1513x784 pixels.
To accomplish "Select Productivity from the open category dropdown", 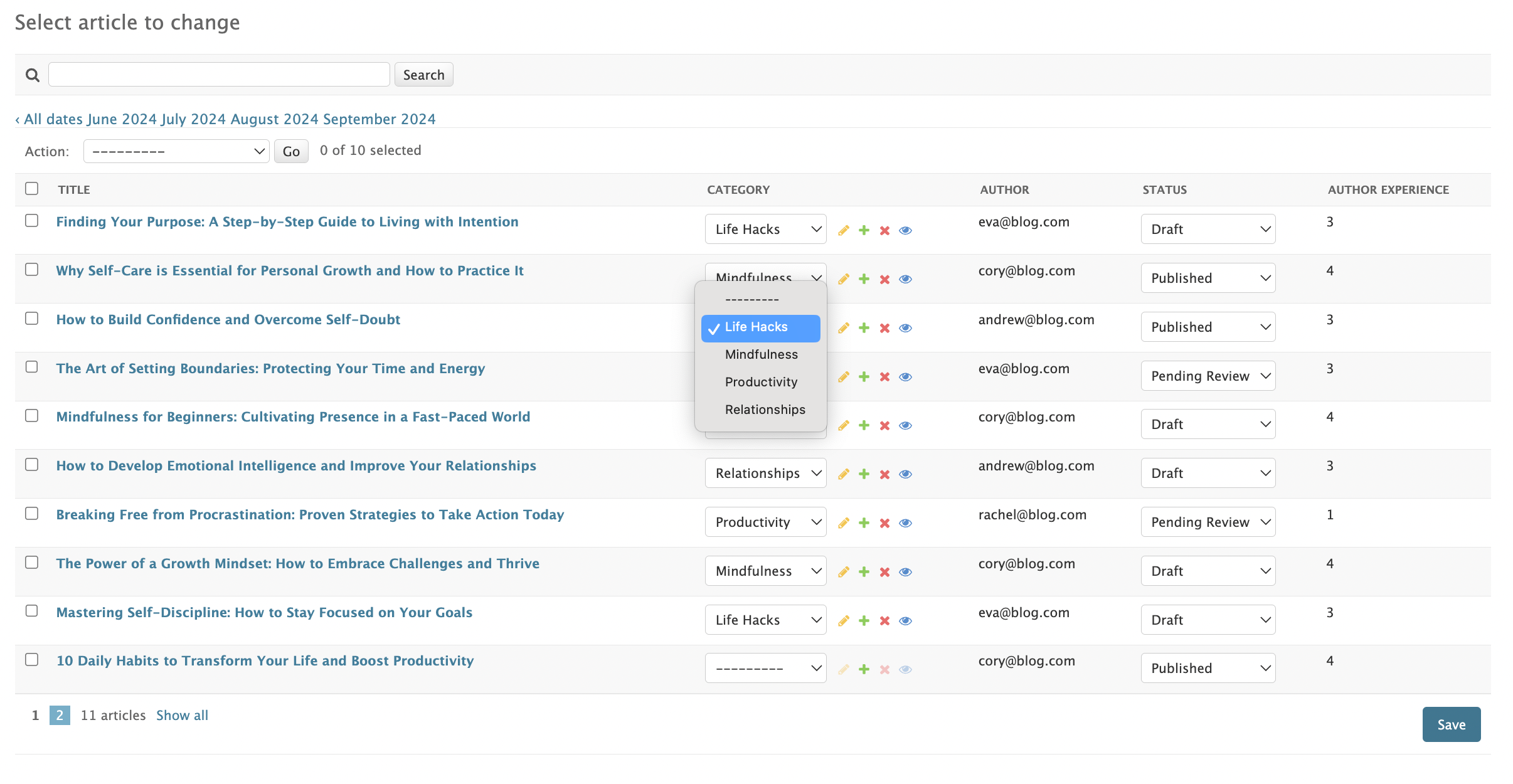I will point(760,382).
